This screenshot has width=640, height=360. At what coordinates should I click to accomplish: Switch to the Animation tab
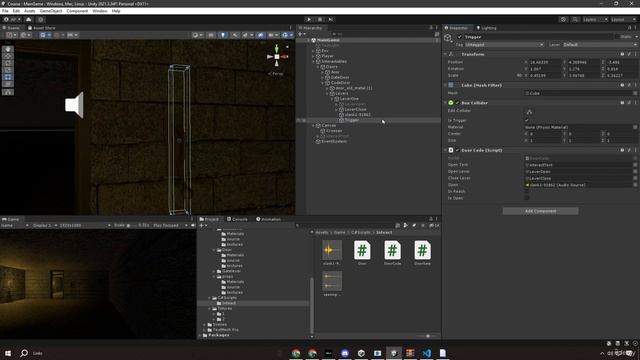click(269, 219)
